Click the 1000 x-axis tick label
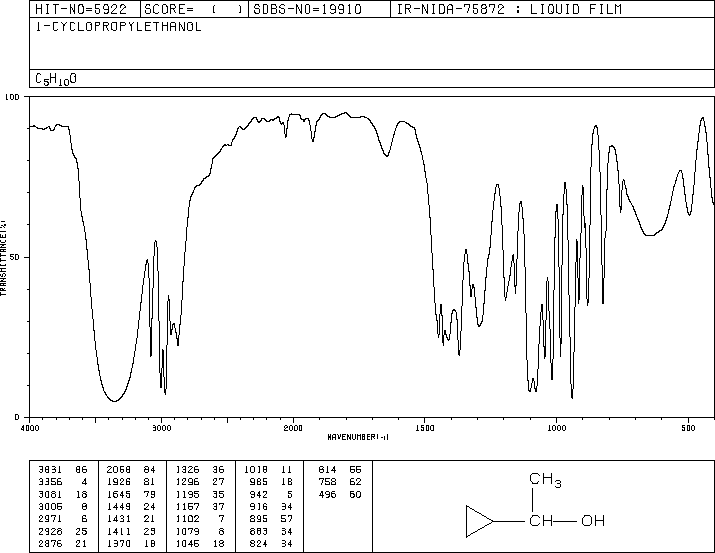This screenshot has height=553, width=715. coord(556,428)
